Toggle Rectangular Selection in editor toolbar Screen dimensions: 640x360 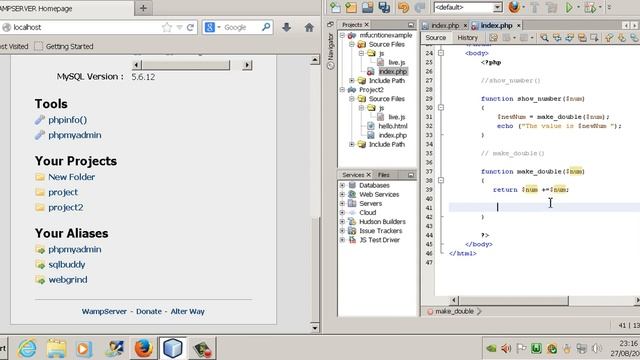click(594, 38)
